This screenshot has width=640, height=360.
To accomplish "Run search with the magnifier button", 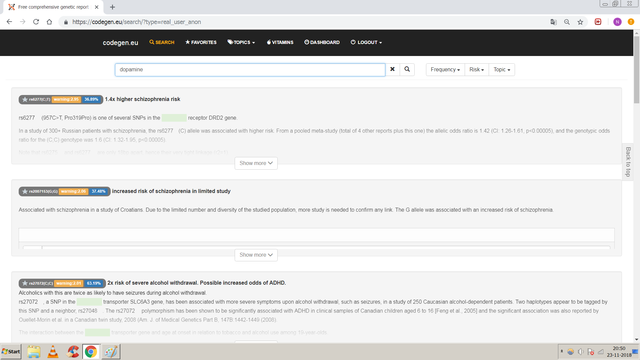I will [407, 69].
